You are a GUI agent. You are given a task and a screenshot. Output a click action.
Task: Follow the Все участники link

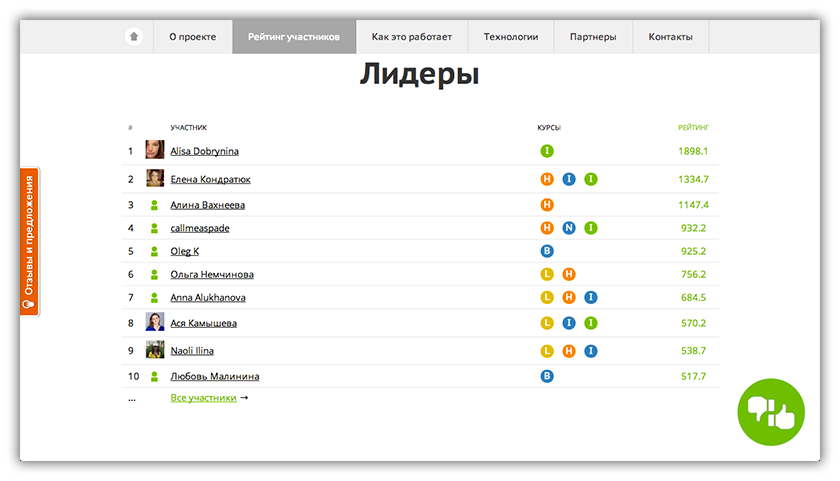point(204,397)
